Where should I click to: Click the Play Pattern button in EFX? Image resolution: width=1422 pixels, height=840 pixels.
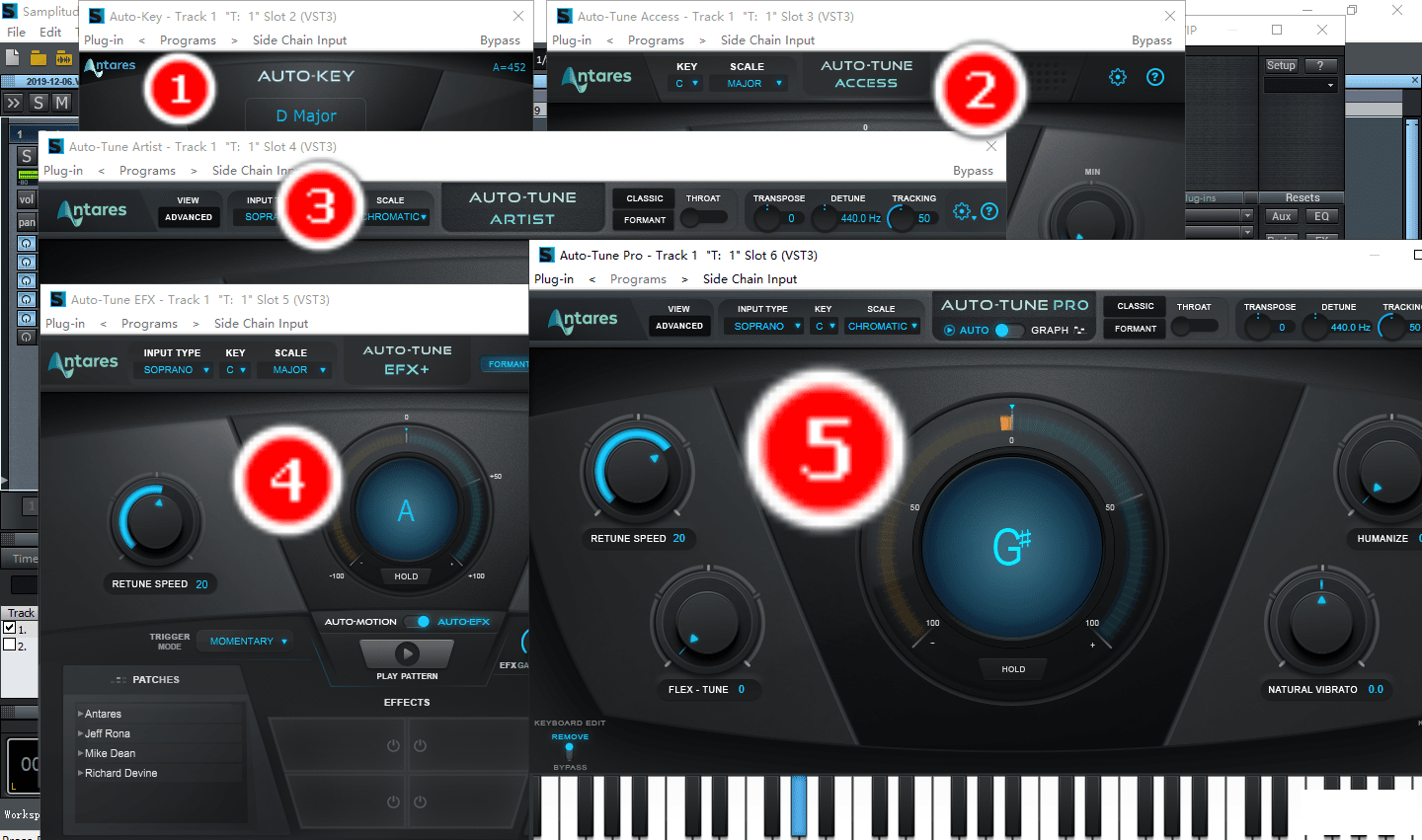click(x=407, y=653)
